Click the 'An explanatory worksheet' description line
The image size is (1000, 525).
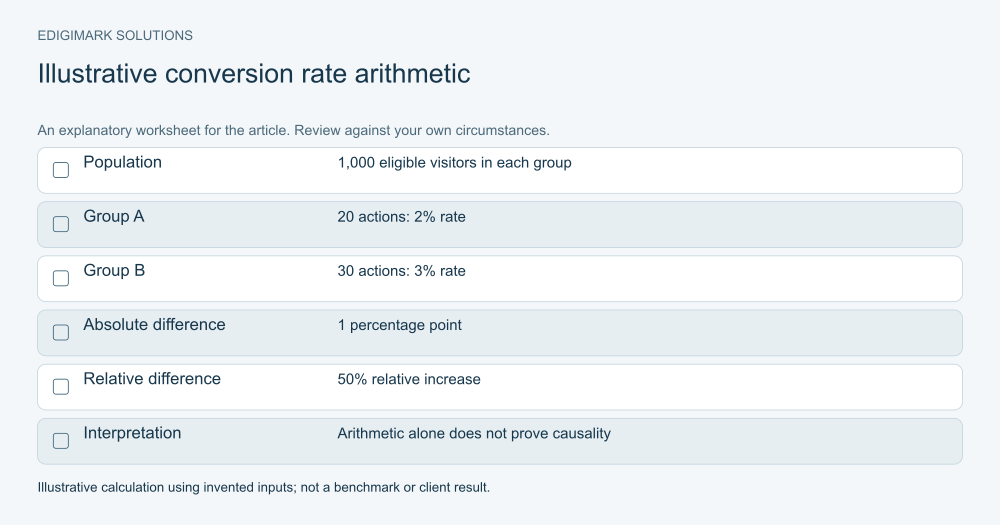point(293,130)
